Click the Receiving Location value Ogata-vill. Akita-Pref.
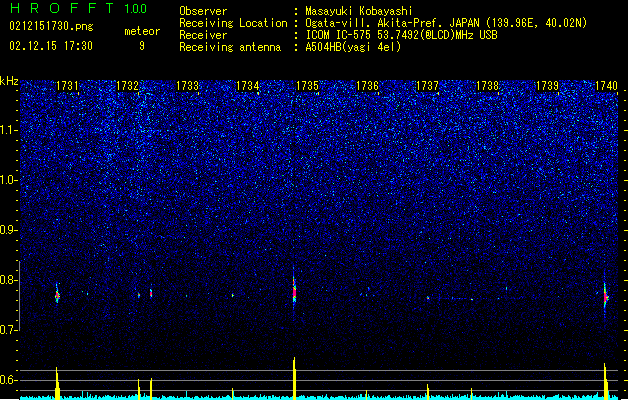Screen dimensions: 629x400 [372, 23]
